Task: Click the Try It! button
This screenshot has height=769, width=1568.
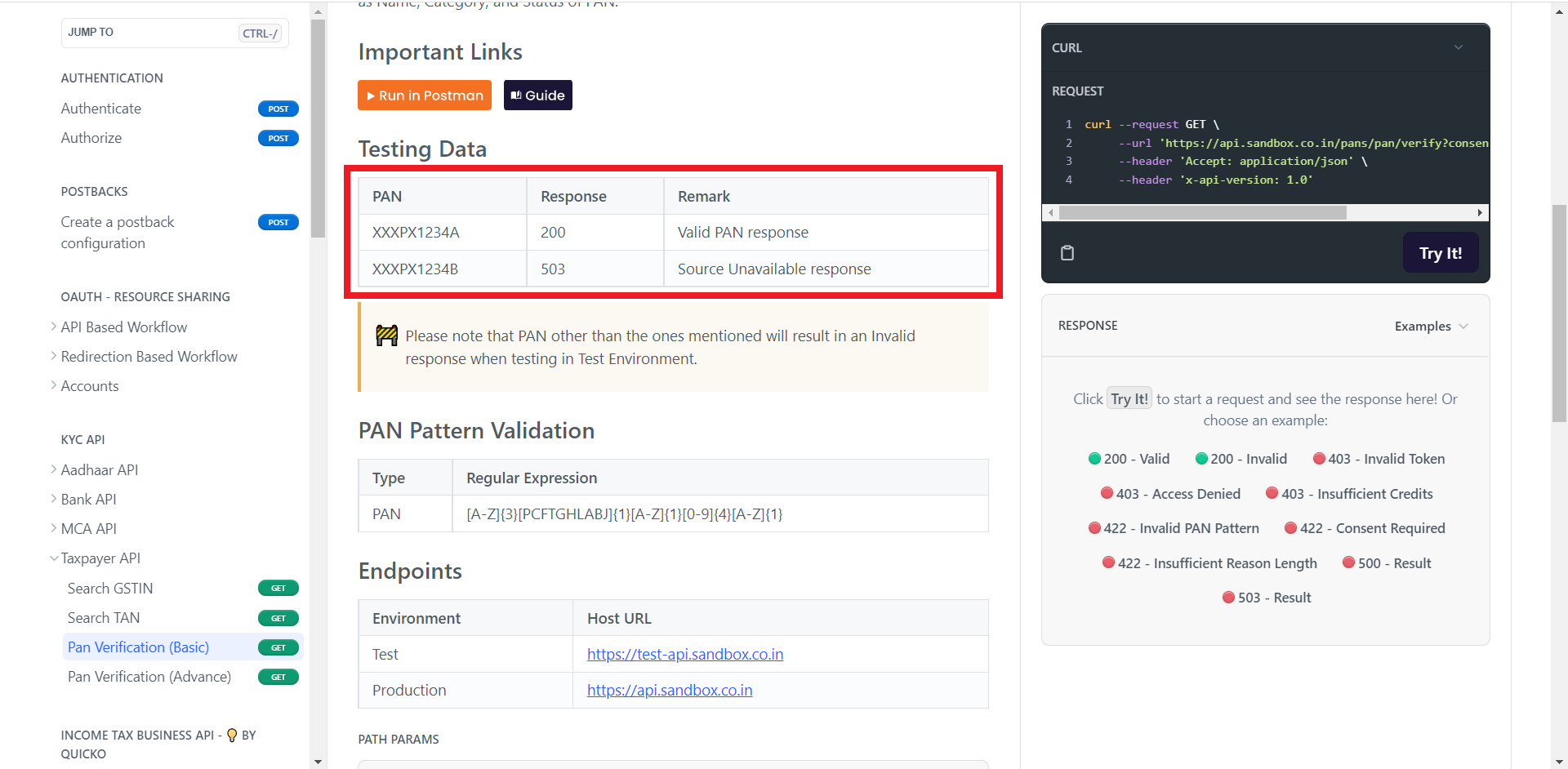Action: click(x=1441, y=253)
